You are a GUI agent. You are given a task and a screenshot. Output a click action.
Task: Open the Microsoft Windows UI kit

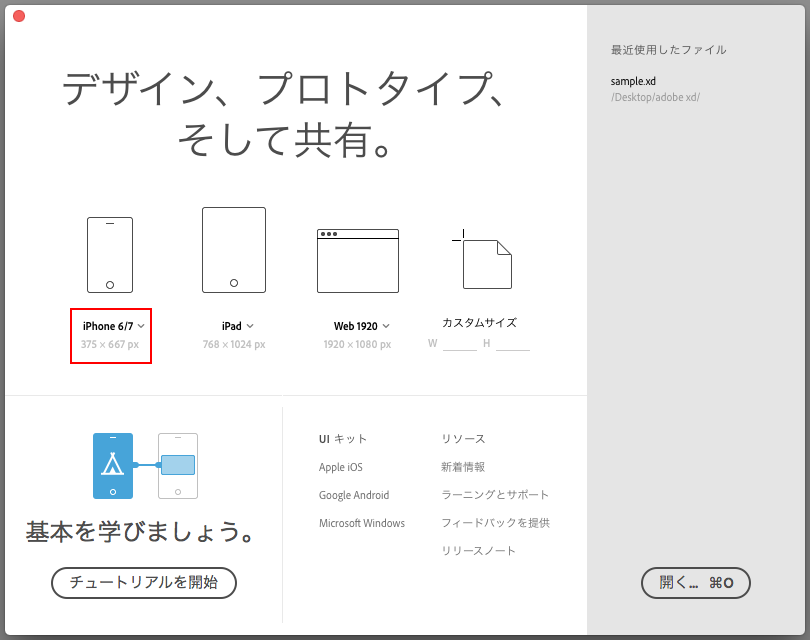pyautogui.click(x=362, y=523)
